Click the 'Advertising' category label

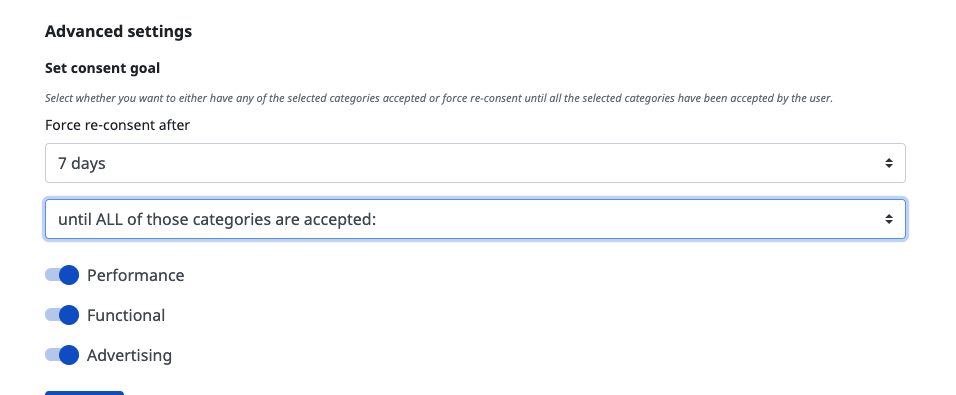[129, 355]
